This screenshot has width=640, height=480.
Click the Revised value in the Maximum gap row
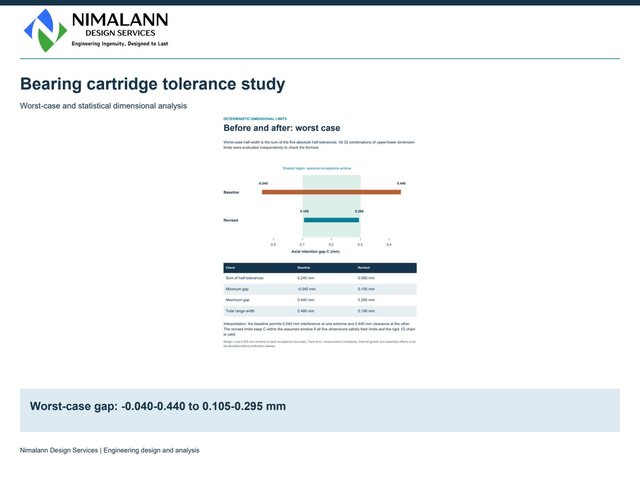click(x=366, y=300)
